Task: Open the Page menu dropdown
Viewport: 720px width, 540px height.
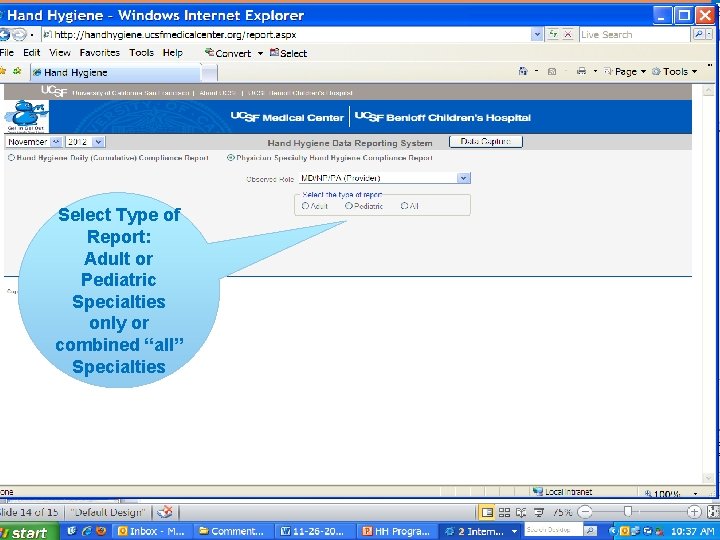Action: [x=625, y=72]
